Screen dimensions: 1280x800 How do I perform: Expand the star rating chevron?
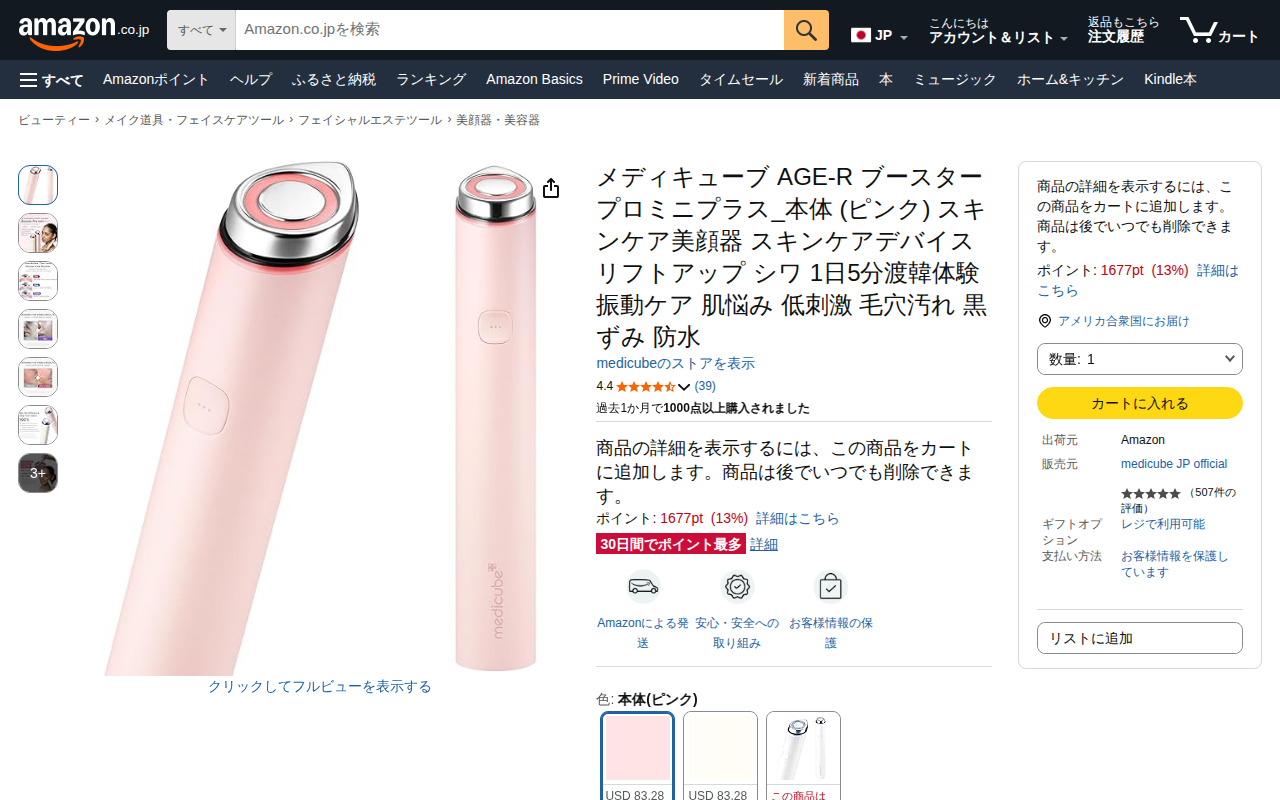pyautogui.click(x=684, y=387)
